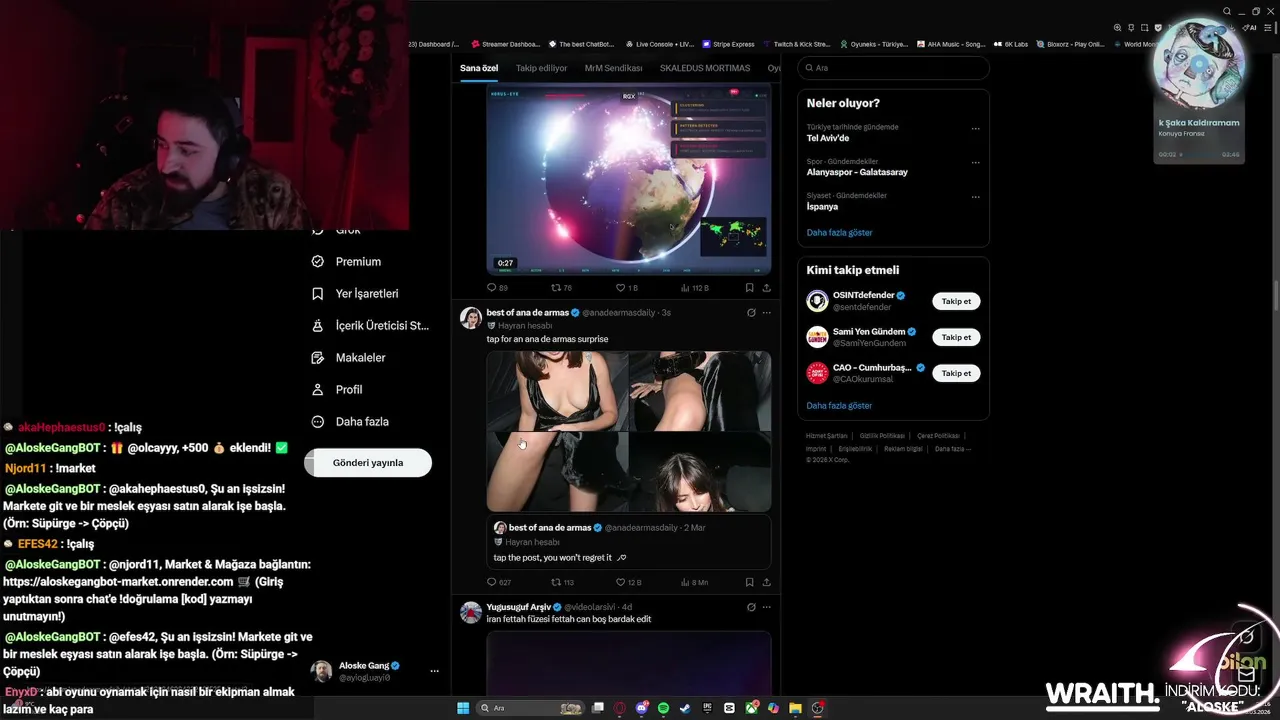Open quoted post 'tap the post, you won't regret it'
The image size is (1280, 720).
click(629, 542)
